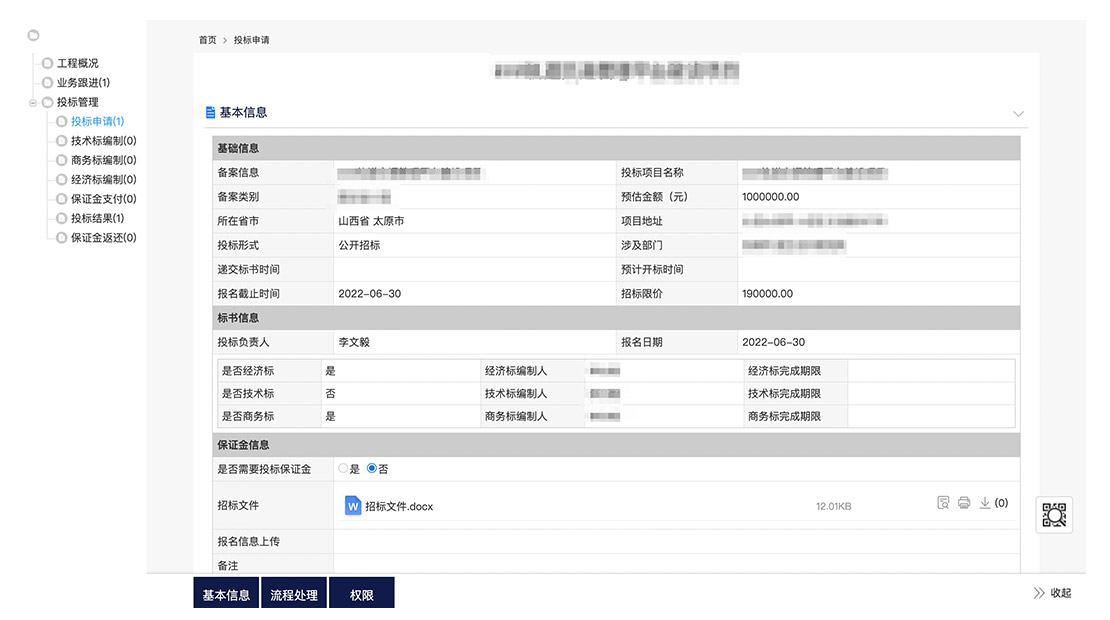
Task: Preview the 招标文件.docx attachment
Action: click(943, 503)
